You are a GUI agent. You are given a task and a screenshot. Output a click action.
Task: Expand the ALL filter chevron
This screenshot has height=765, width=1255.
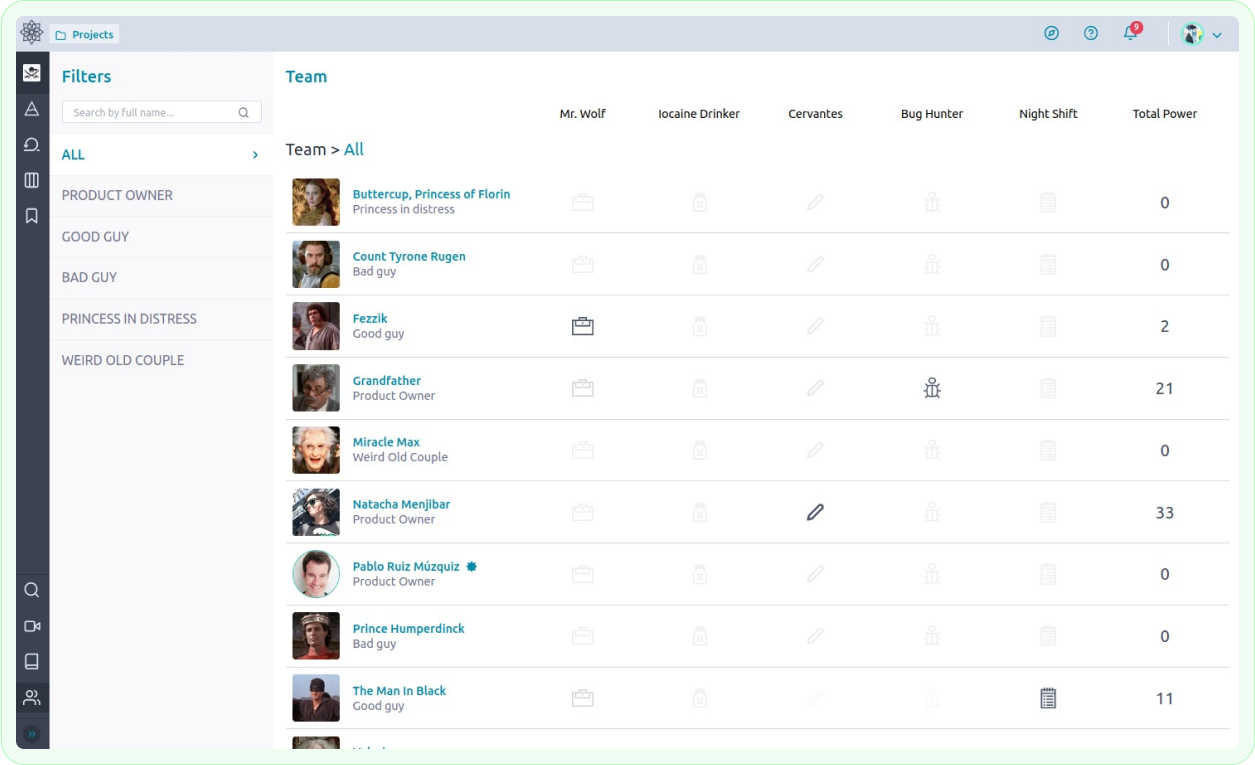254,155
